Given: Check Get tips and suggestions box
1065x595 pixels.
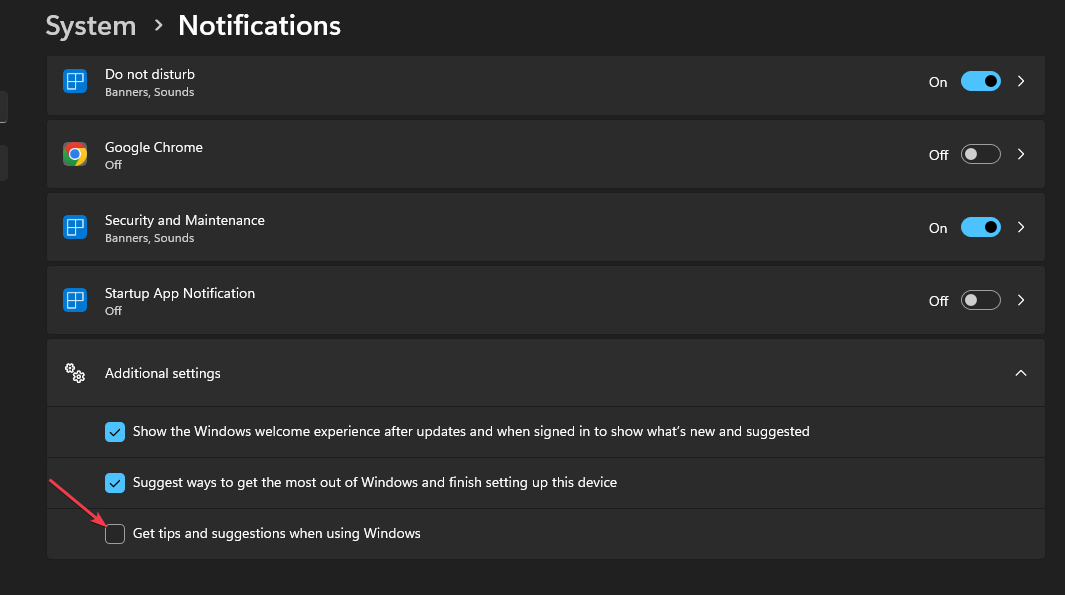Looking at the screenshot, I should [115, 534].
